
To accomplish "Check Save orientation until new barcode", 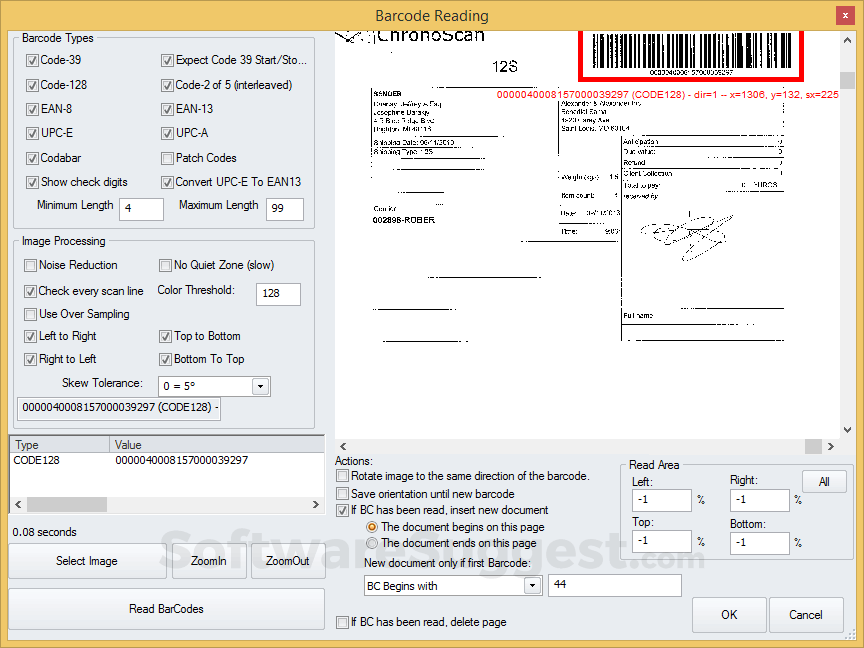I will tap(342, 493).
